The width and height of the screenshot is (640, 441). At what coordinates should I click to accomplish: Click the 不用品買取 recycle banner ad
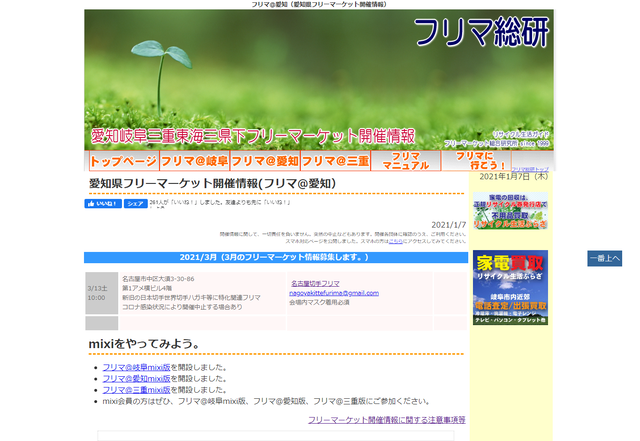510,211
